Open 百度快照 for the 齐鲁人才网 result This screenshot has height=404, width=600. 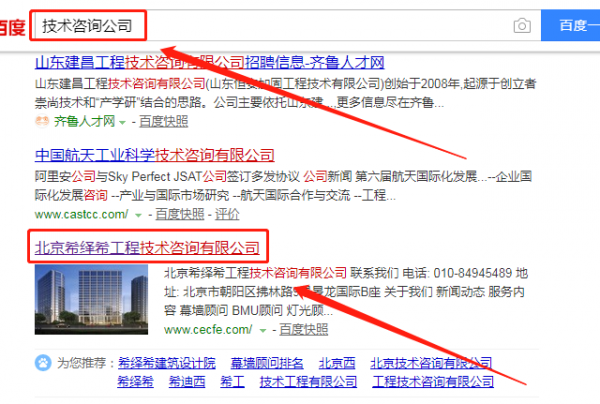162,122
